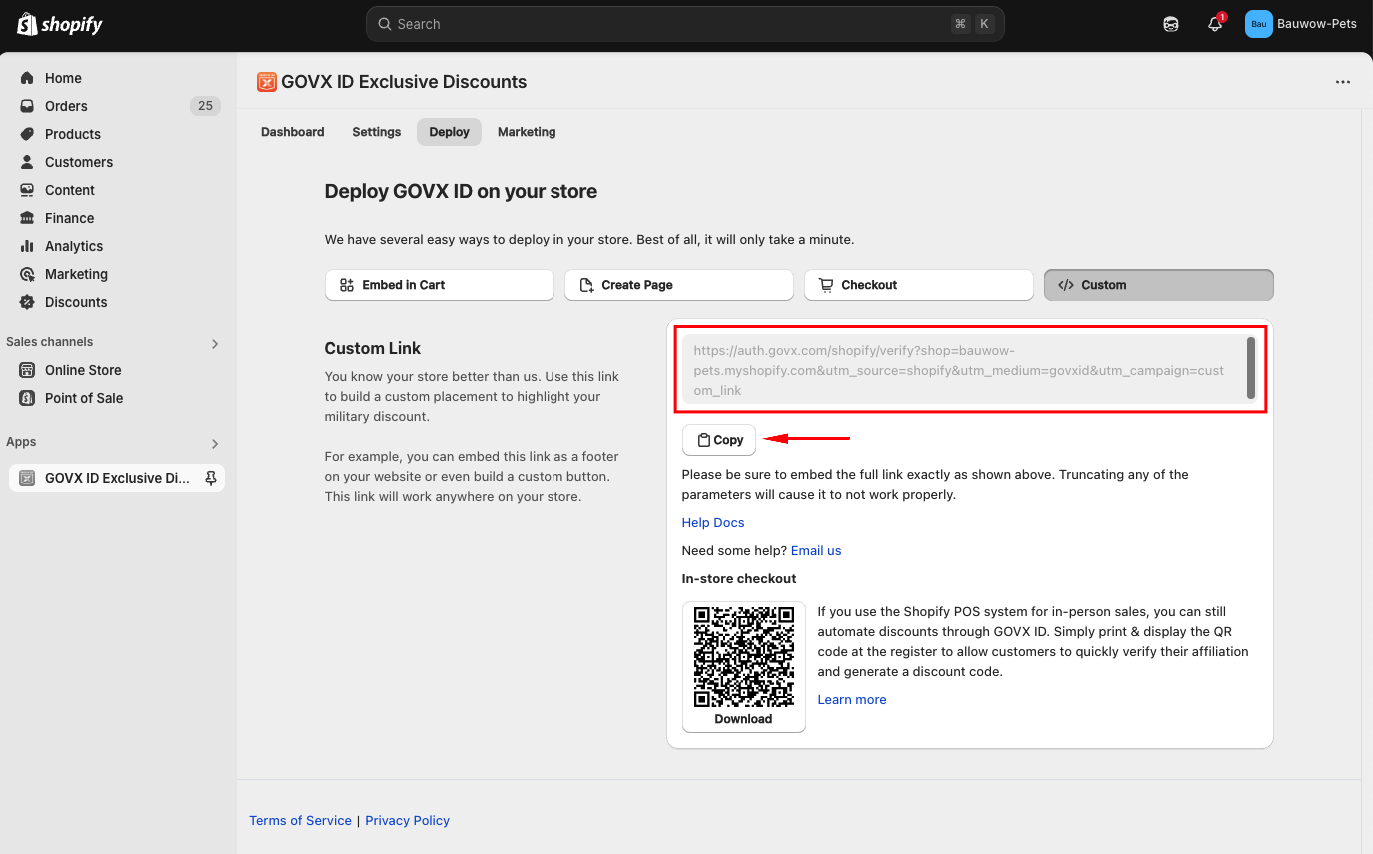Click the Orders inbox icon
1373x854 pixels.
(x=27, y=106)
